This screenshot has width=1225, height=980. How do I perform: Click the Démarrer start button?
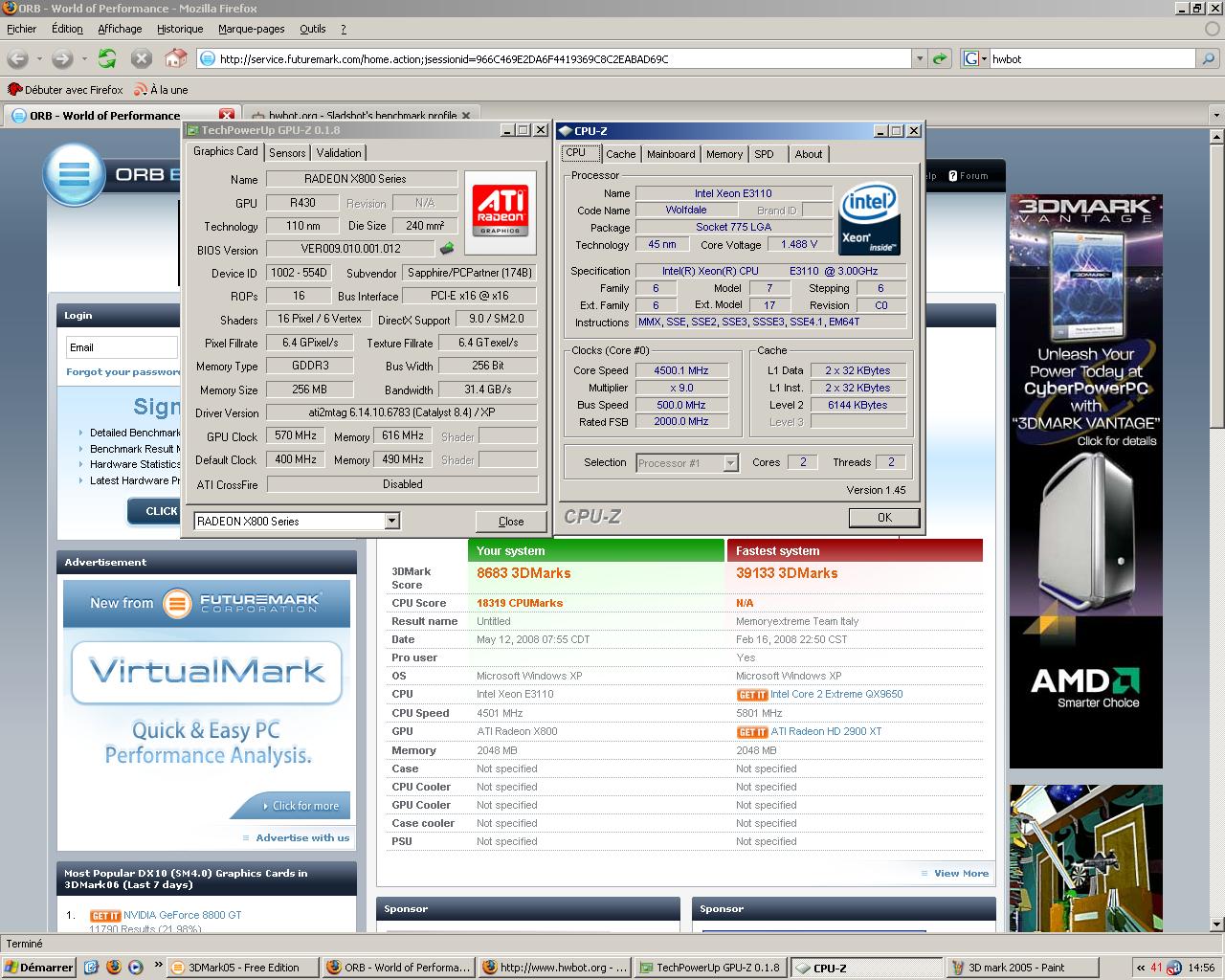(x=38, y=968)
